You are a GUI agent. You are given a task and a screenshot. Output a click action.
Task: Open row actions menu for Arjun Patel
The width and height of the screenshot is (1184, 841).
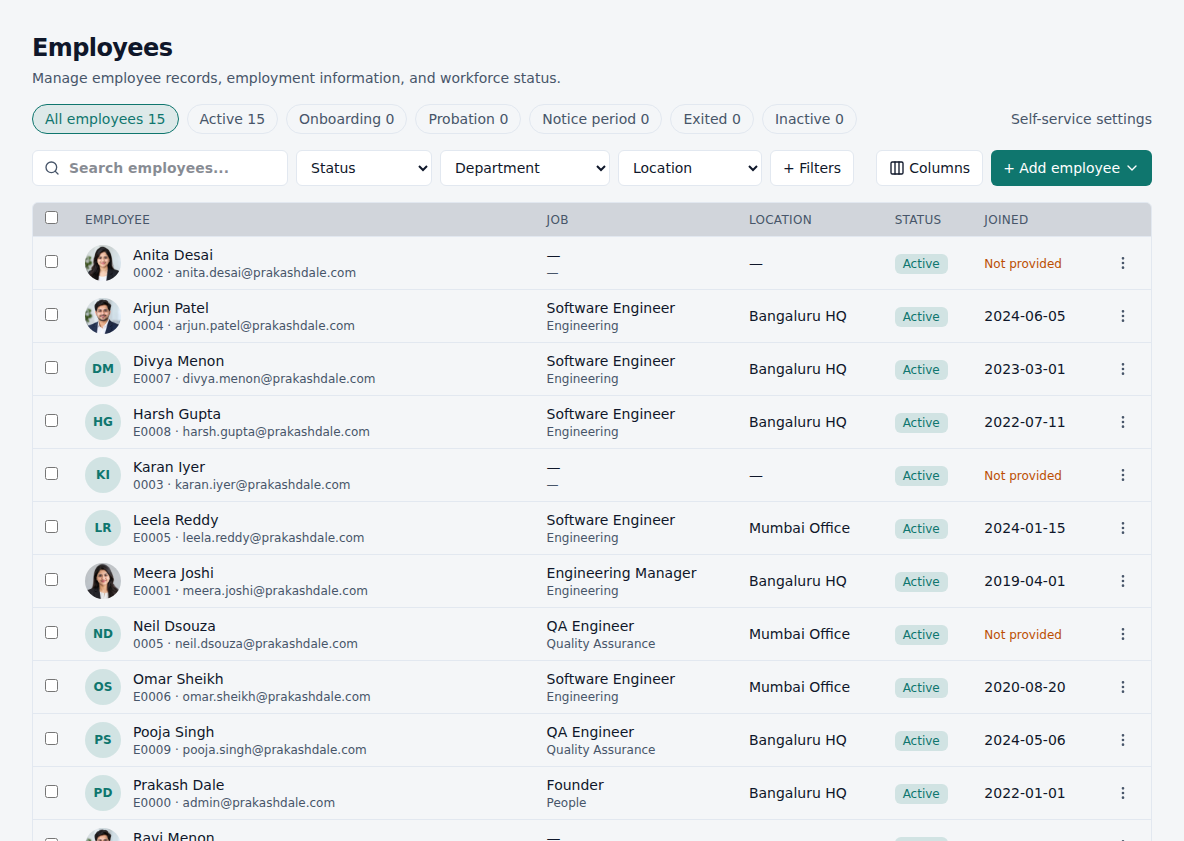(1123, 316)
